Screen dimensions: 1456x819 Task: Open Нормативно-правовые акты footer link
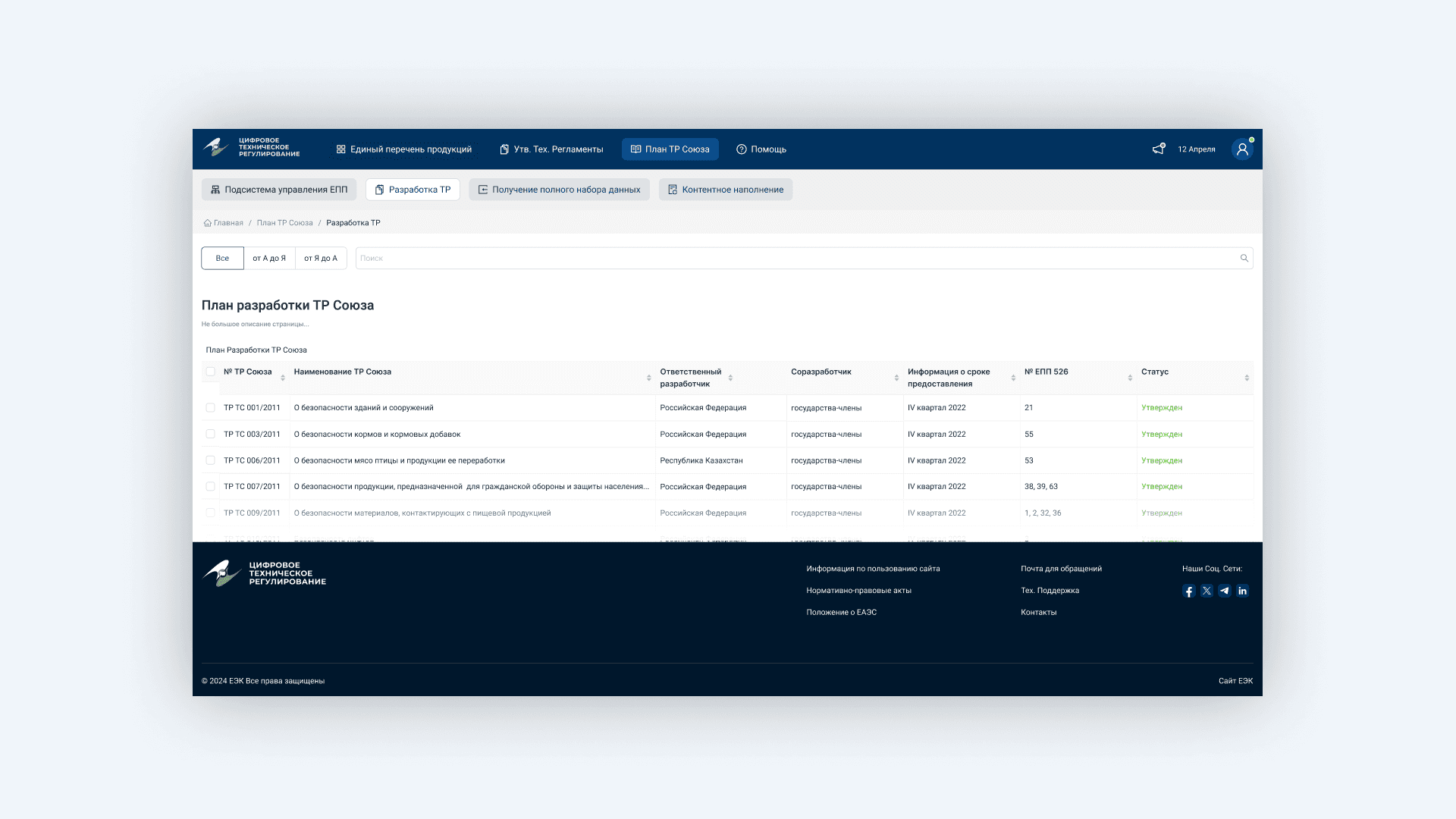(858, 591)
